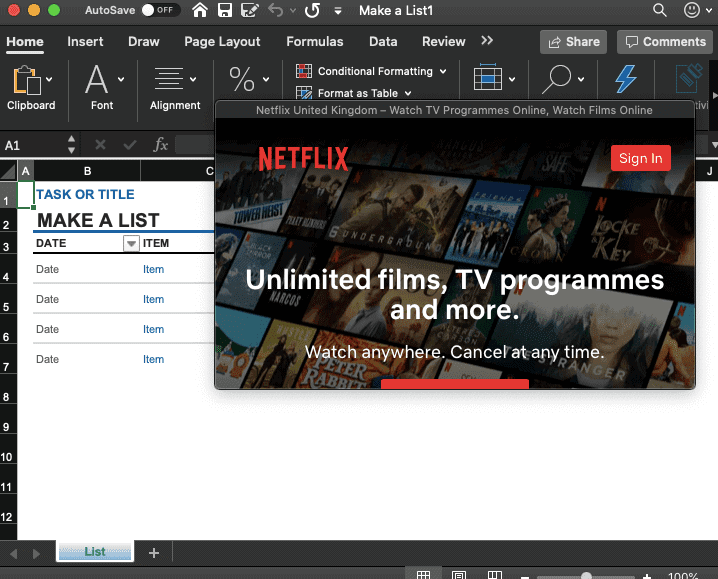Open the search magnifier in title bar

point(659,10)
